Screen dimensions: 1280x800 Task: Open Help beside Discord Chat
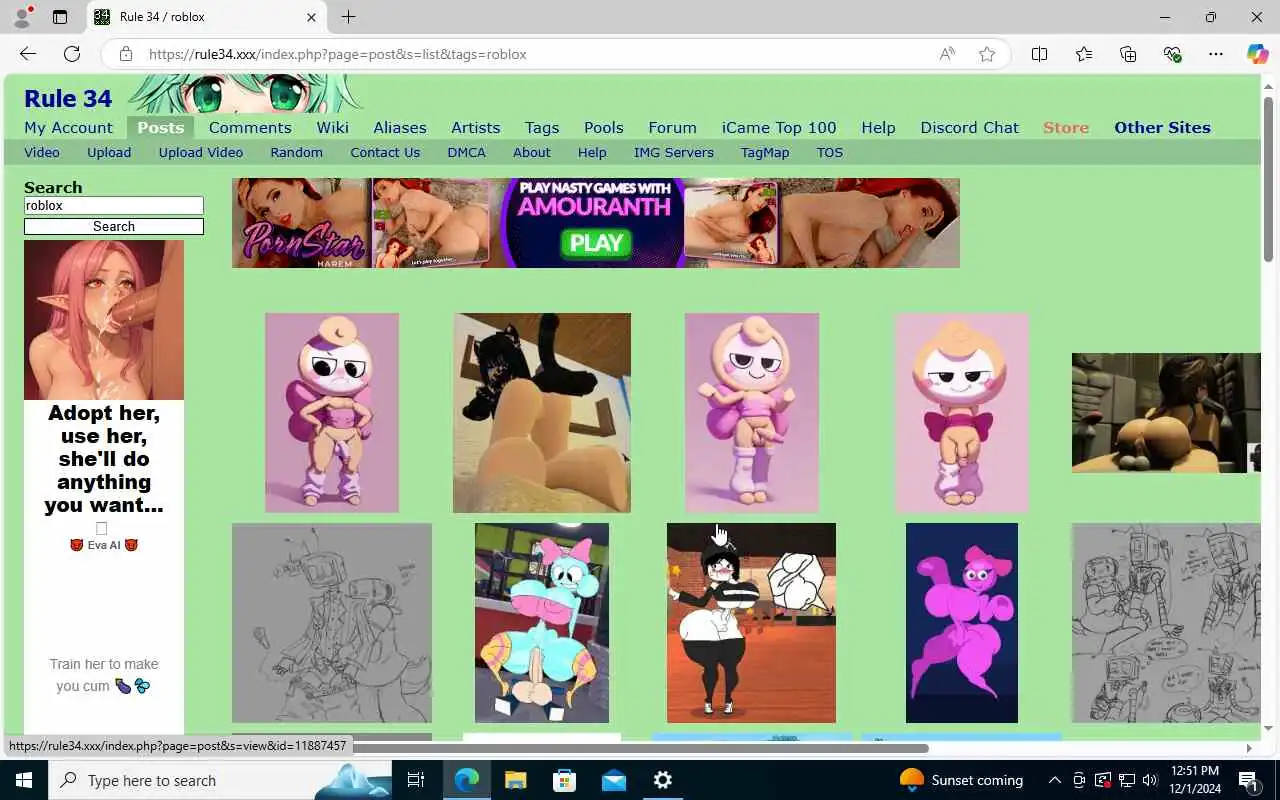point(878,127)
